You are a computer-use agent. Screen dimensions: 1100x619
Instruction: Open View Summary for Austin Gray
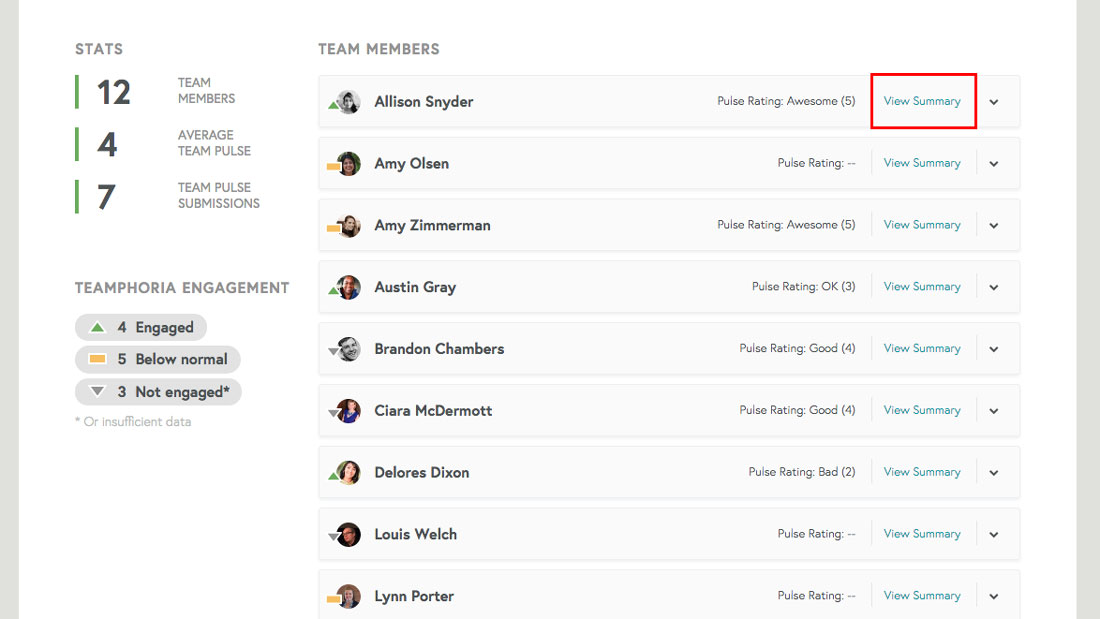922,287
